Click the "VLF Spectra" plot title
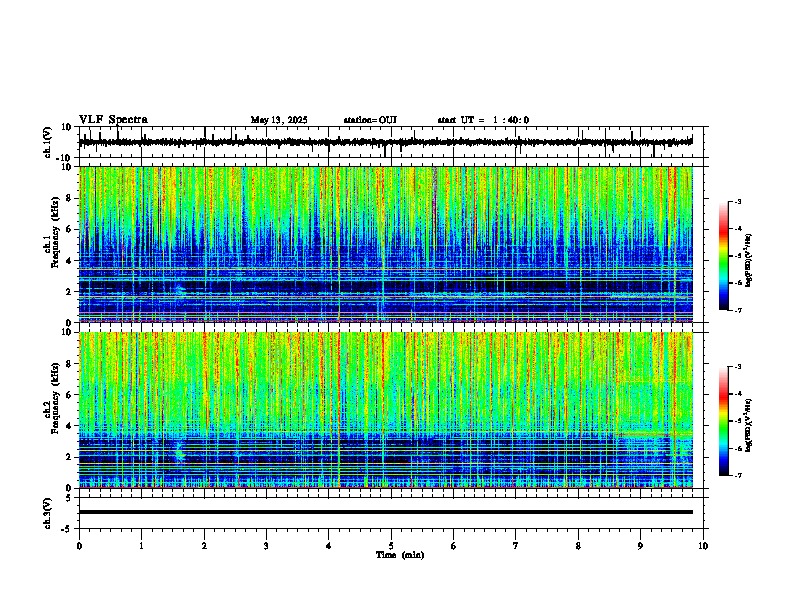Screen dimensions: 792x612 (113, 120)
